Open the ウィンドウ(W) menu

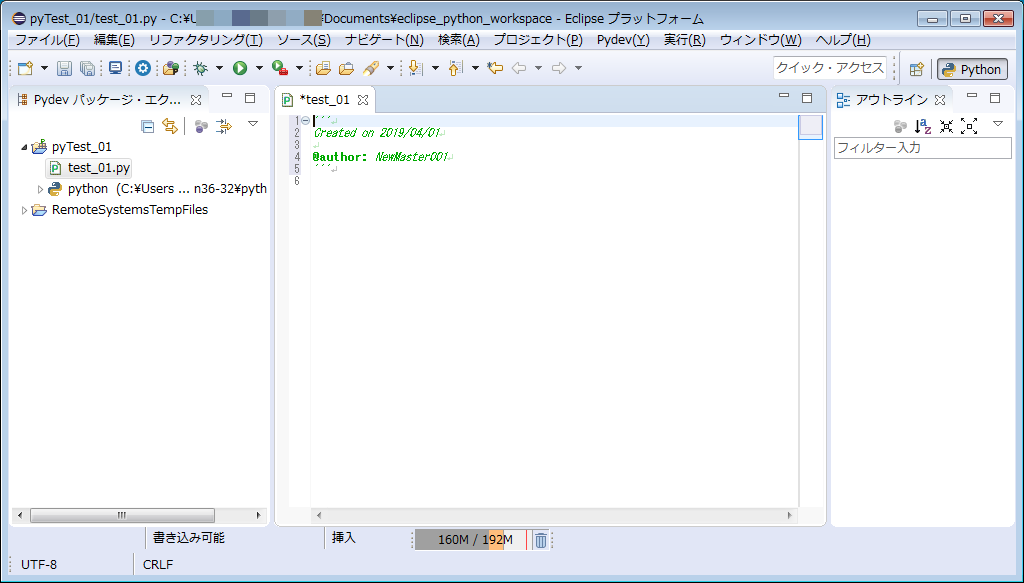760,40
